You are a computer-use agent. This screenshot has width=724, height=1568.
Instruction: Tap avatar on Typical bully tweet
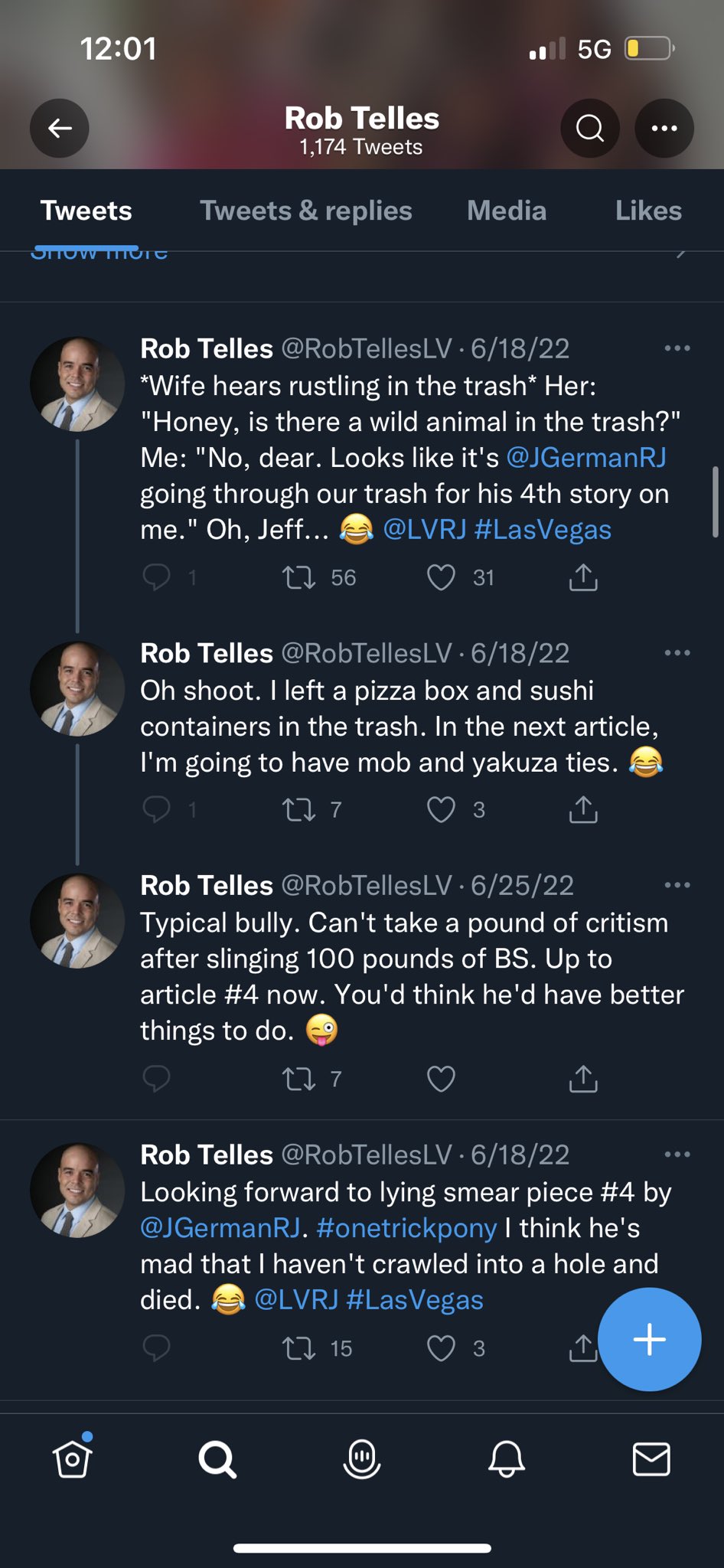point(77,921)
